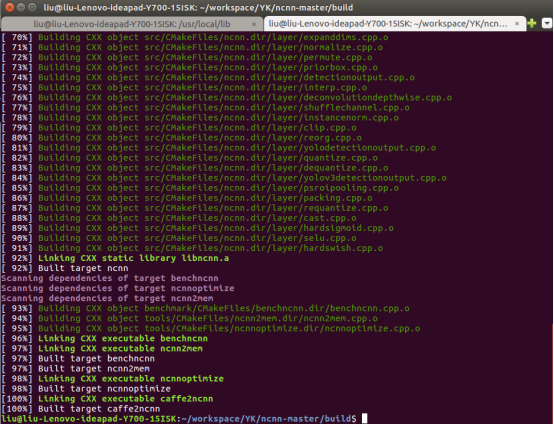Screen dimensions: 554x424
Task: Click the line building expanddims.cpp.o
Action: tap(195, 37)
